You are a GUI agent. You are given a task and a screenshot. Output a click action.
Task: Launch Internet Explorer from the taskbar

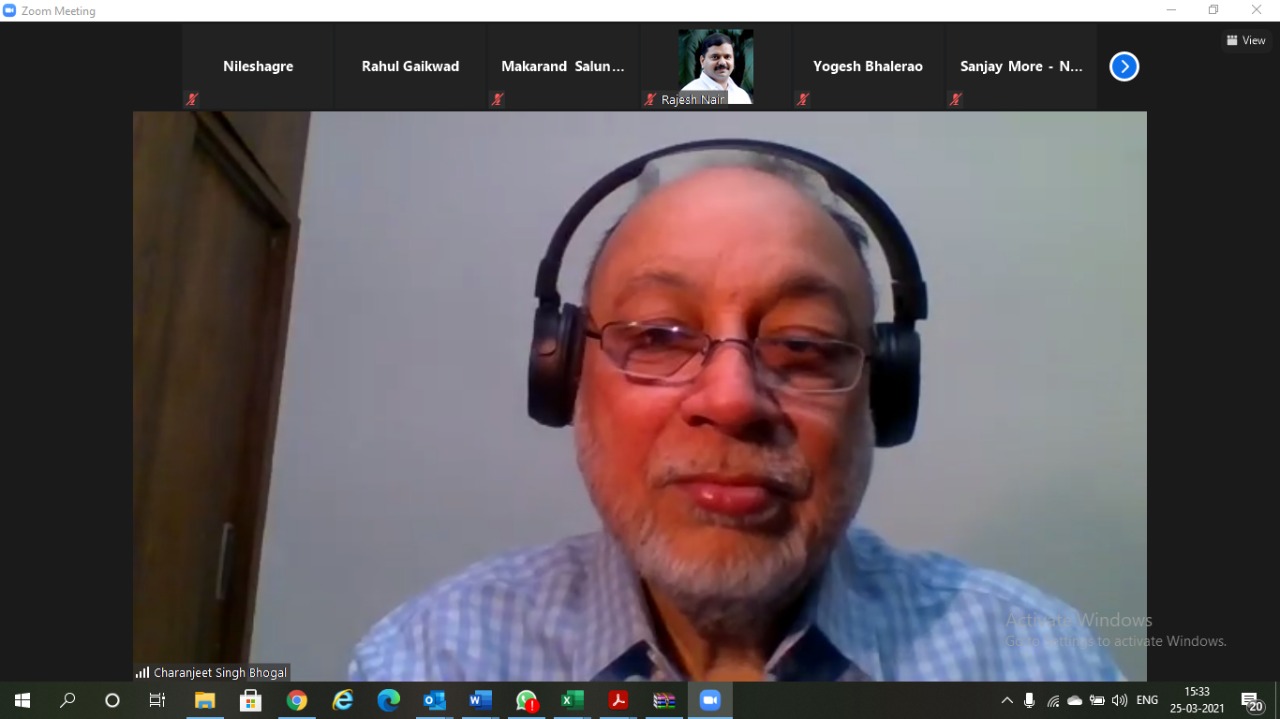(x=343, y=700)
